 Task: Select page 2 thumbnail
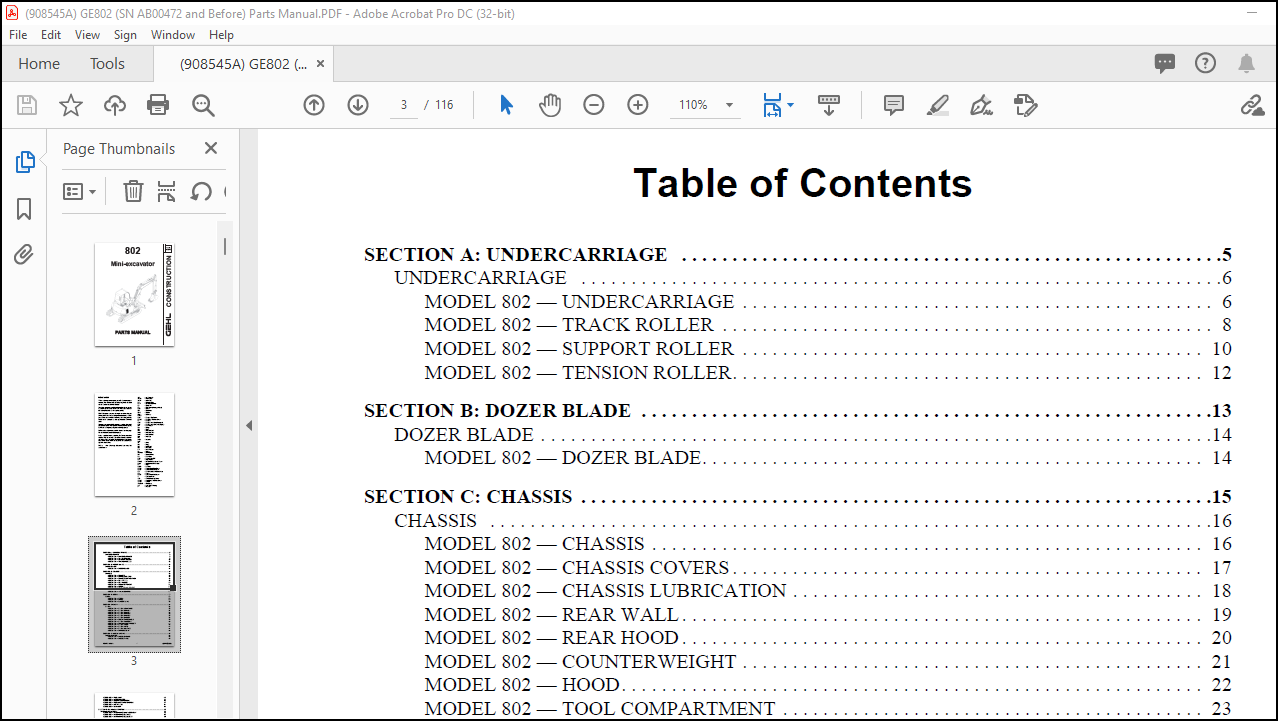click(x=134, y=444)
